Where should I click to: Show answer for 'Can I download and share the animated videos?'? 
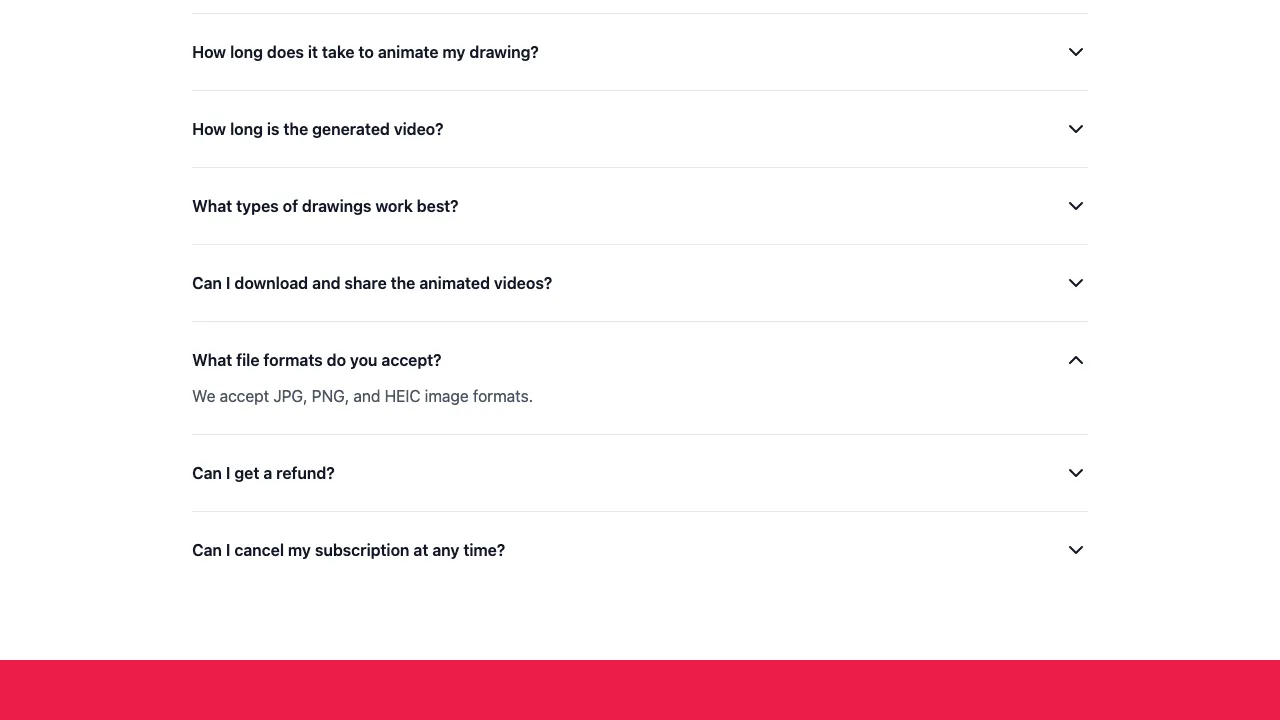(372, 283)
